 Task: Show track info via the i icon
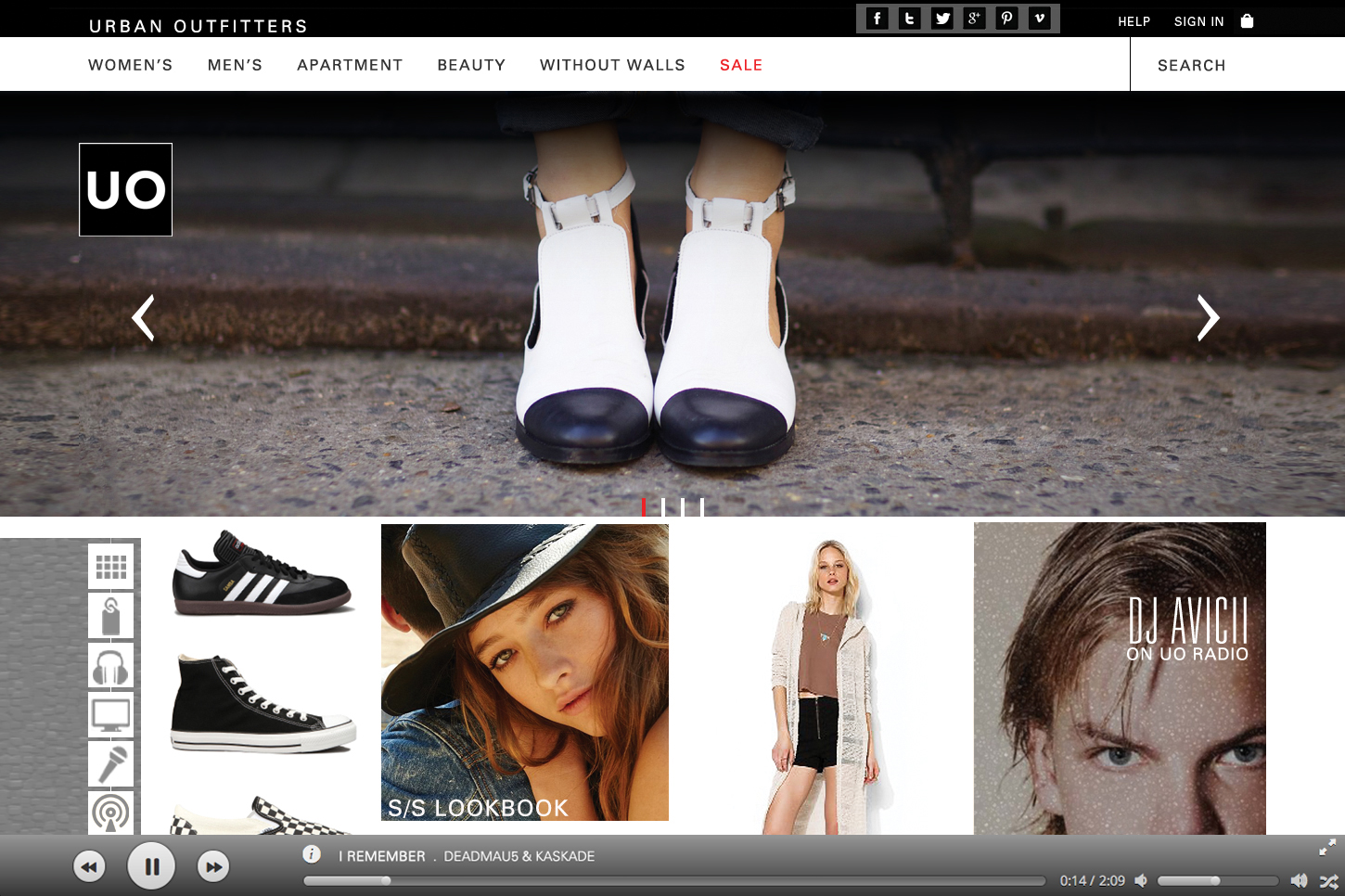(x=312, y=854)
